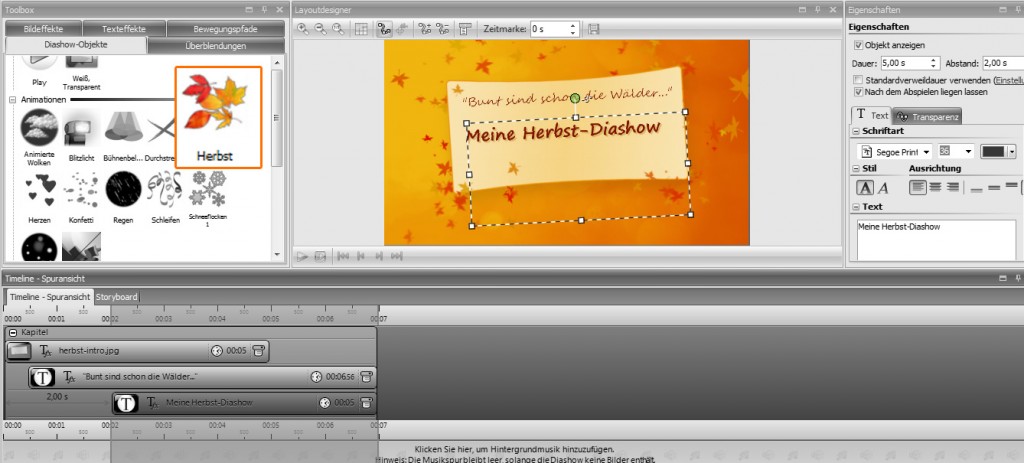Click the Transparenz tab button
The width and height of the screenshot is (1024, 463).
point(927,116)
